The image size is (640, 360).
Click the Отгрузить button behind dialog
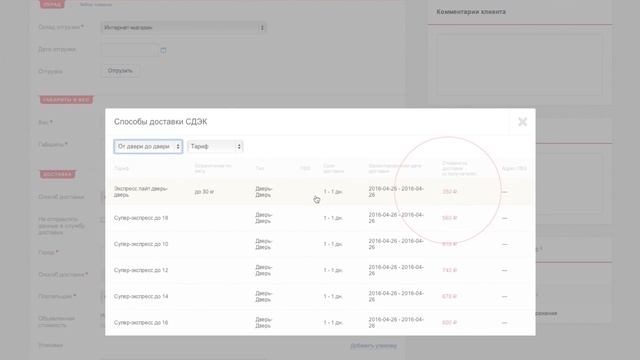[x=120, y=71]
